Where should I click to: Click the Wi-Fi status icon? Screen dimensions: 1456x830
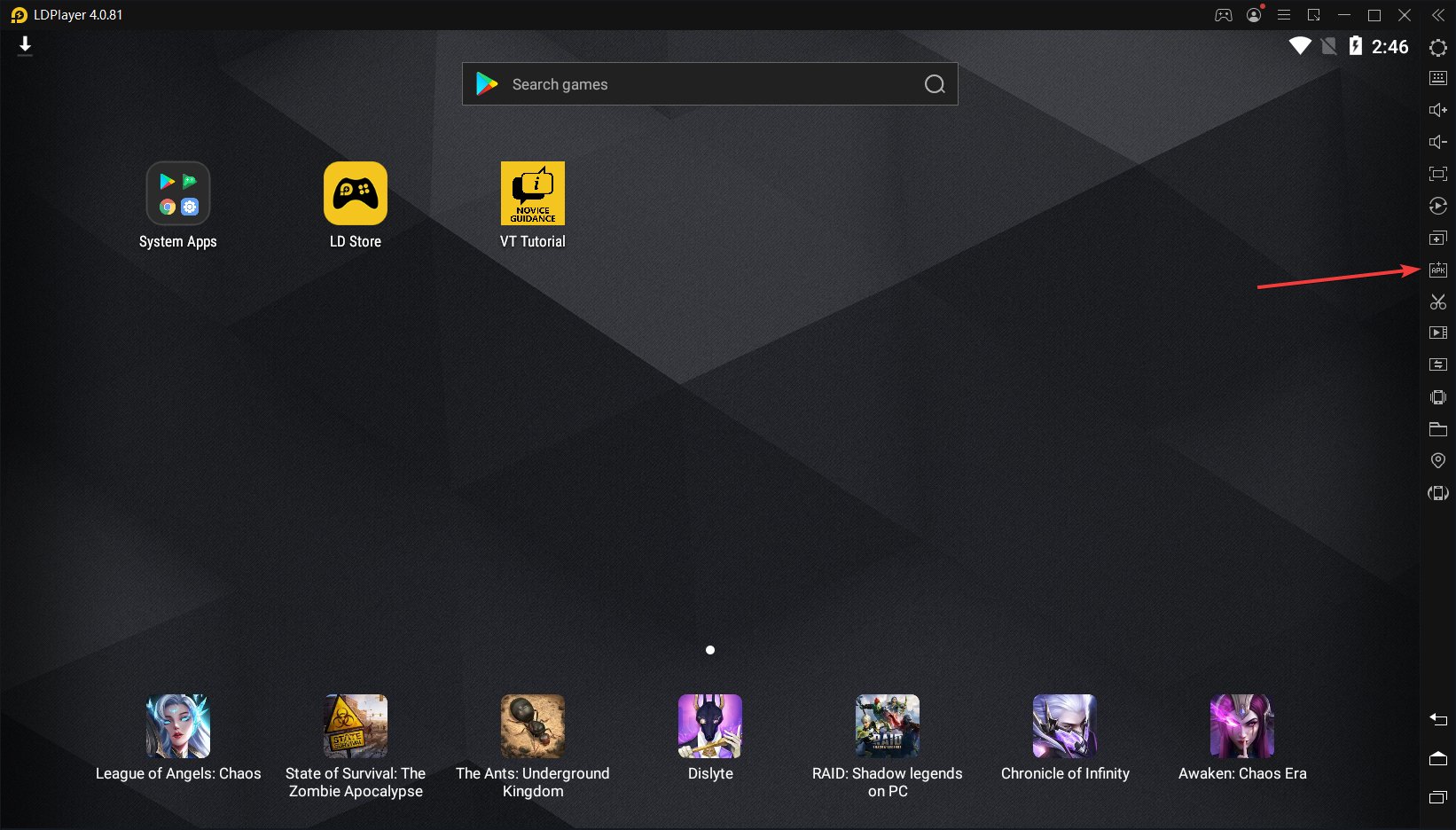point(1300,46)
